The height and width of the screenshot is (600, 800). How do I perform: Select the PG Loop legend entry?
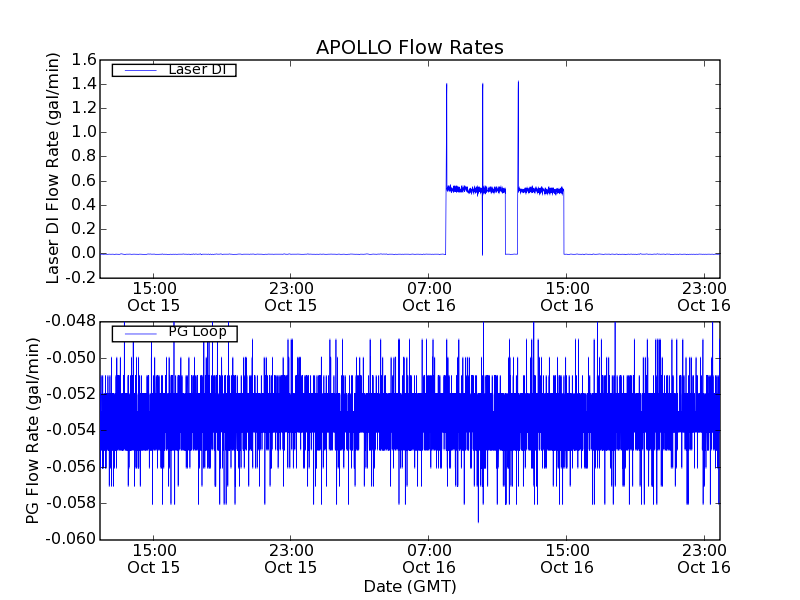tap(174, 333)
